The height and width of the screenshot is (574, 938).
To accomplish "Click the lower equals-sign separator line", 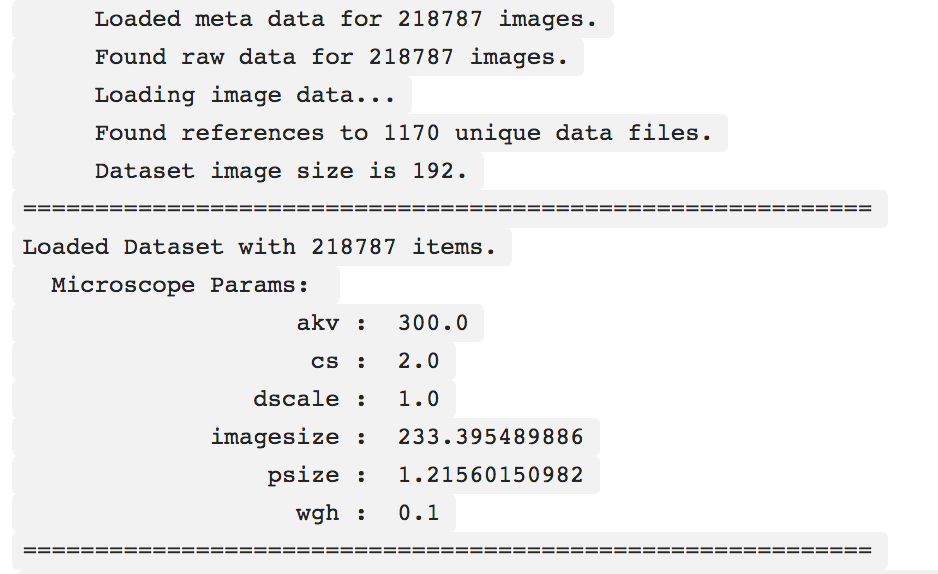I will click(x=447, y=550).
